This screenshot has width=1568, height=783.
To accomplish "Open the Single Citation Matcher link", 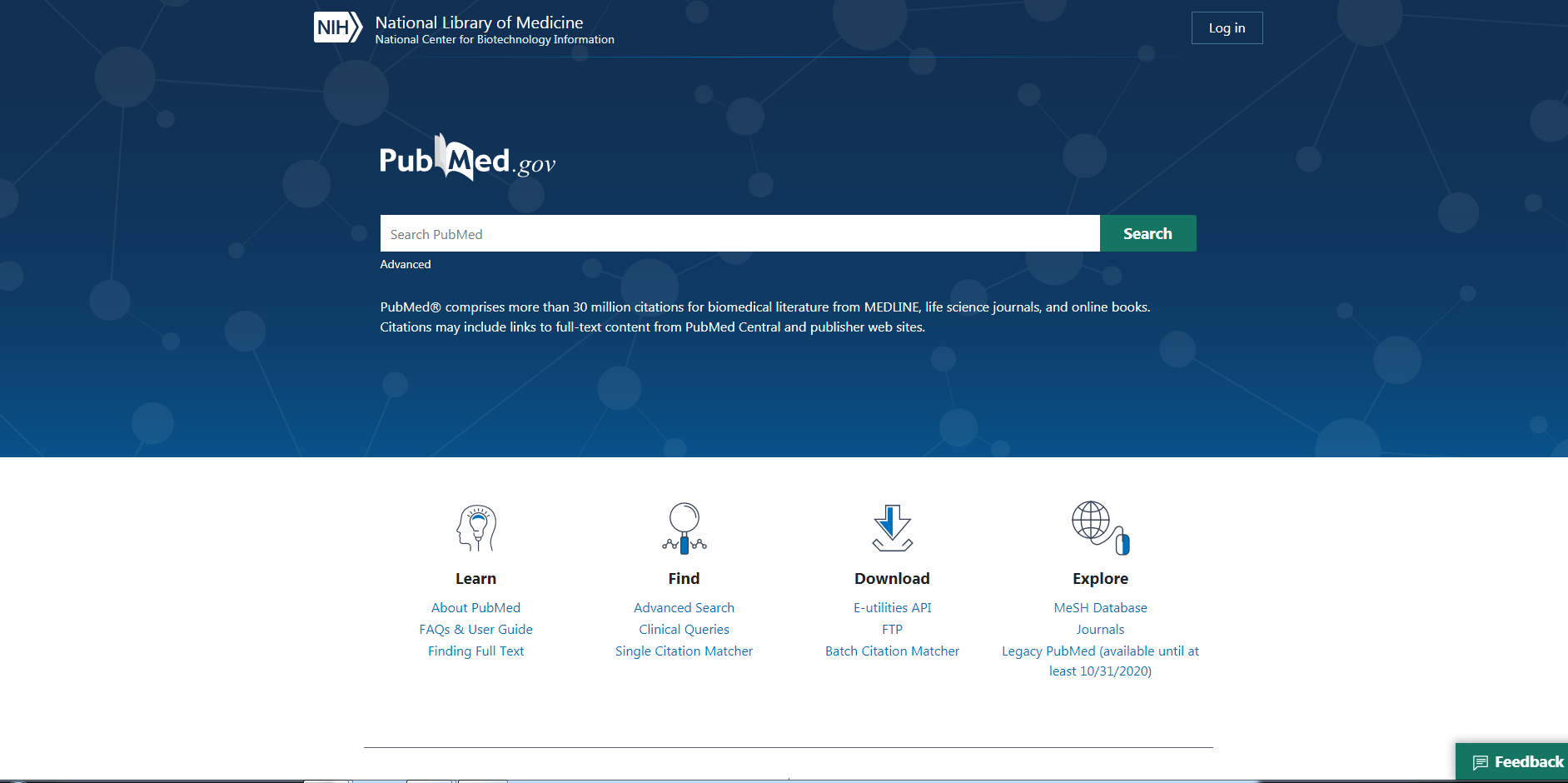I will pos(684,651).
